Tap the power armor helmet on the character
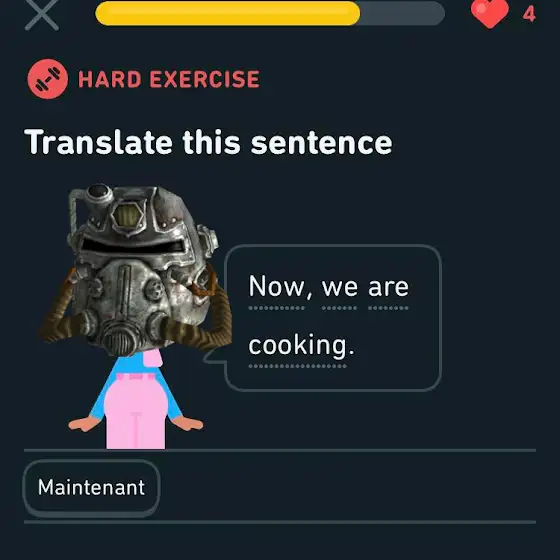Image resolution: width=560 pixels, height=560 pixels. [138, 268]
